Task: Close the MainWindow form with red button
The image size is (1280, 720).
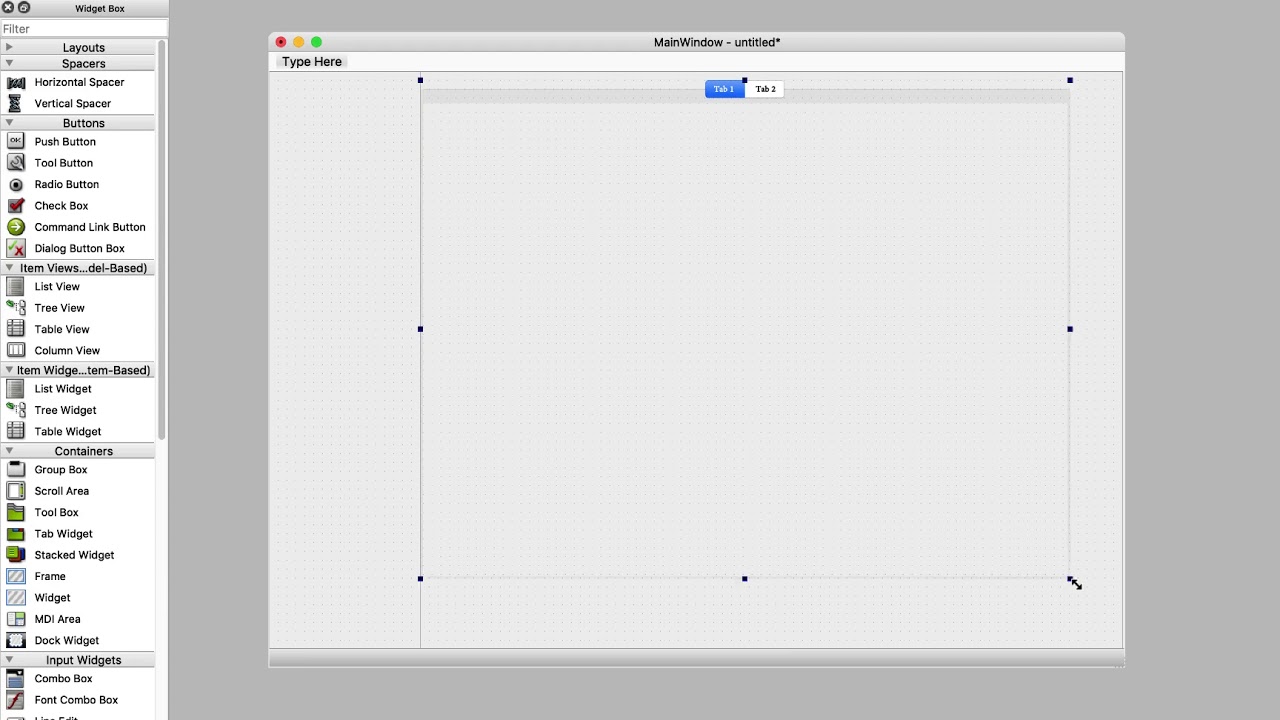Action: (x=281, y=42)
